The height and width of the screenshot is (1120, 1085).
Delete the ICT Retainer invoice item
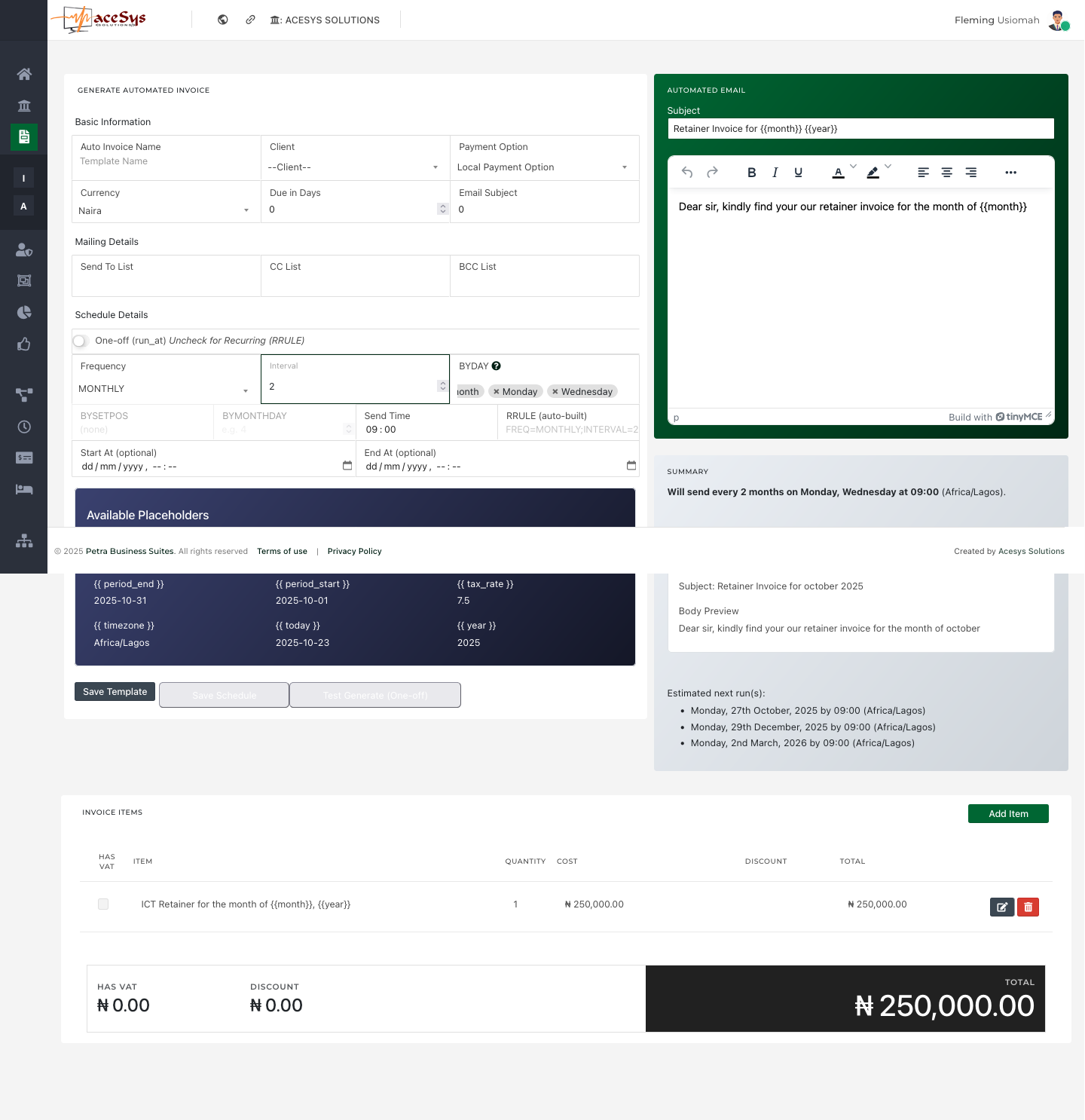[x=1028, y=907]
